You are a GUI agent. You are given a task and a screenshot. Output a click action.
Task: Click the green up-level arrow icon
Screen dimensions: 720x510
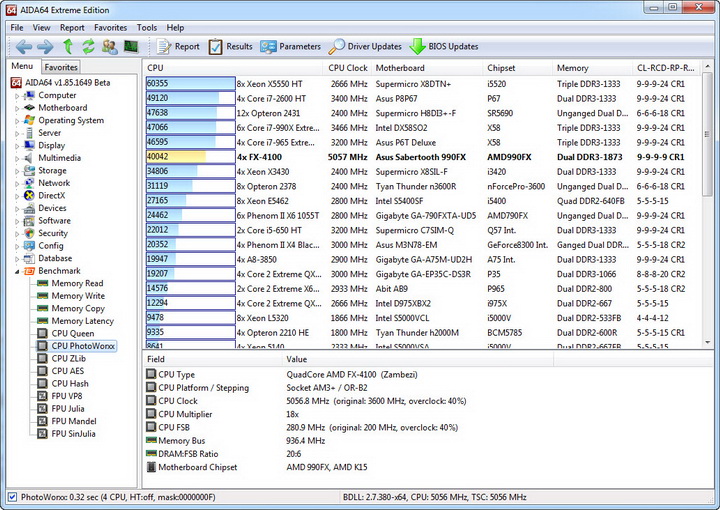68,46
